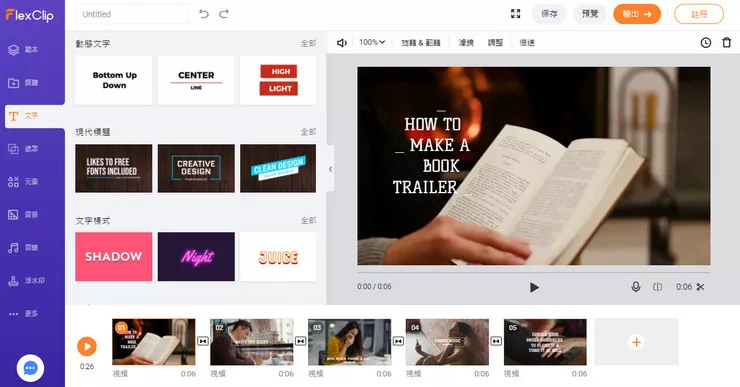Choose the Night neon text style
Screen dimensions: 740x387
click(196, 257)
